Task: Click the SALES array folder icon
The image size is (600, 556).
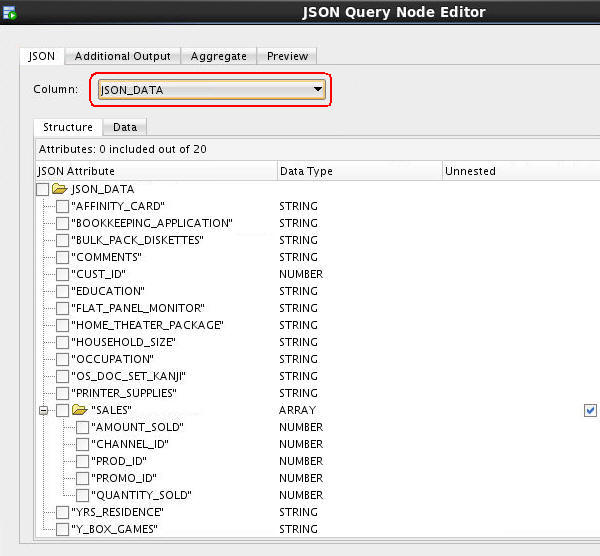Action: coord(79,410)
